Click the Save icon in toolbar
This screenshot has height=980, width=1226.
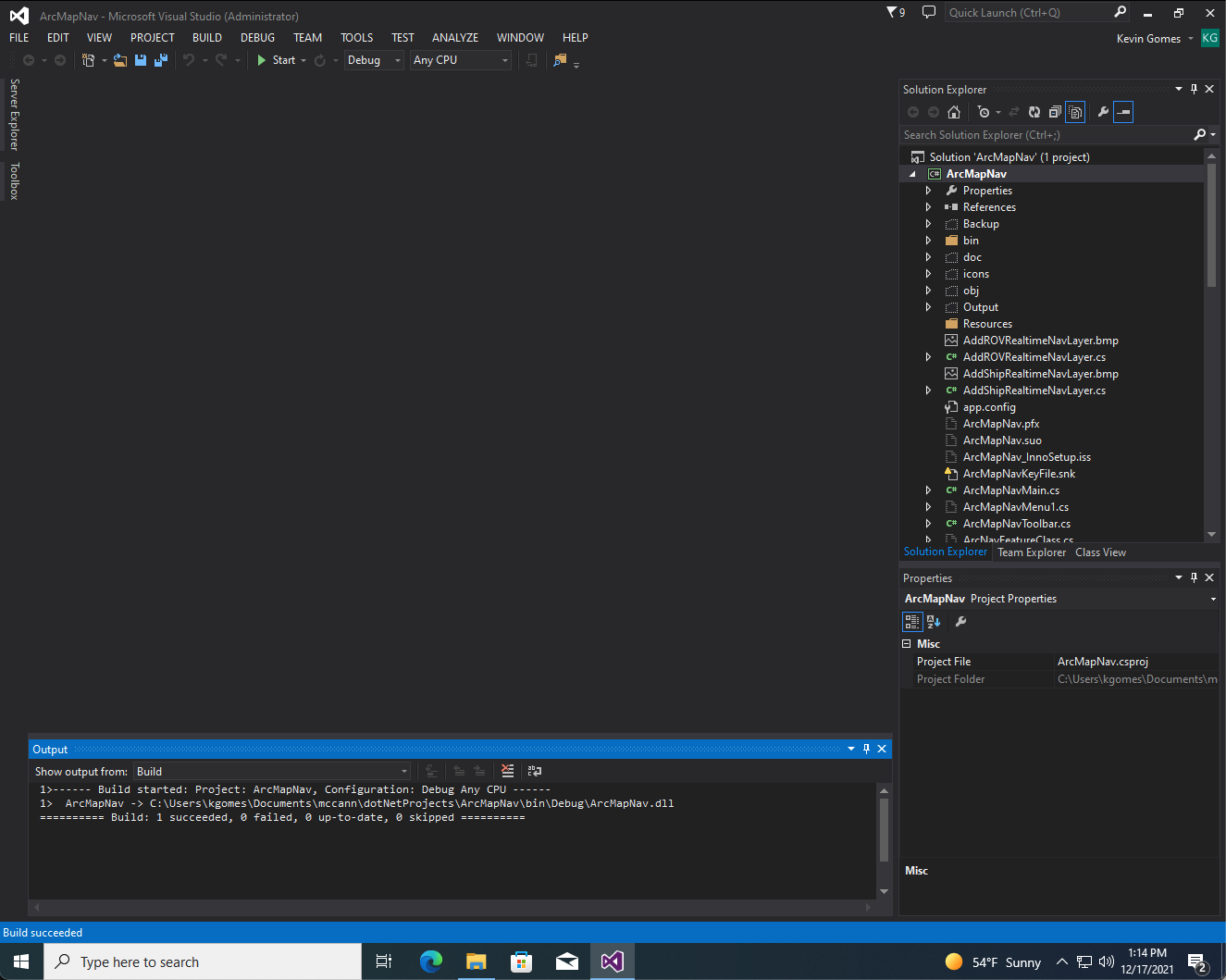pyautogui.click(x=141, y=60)
